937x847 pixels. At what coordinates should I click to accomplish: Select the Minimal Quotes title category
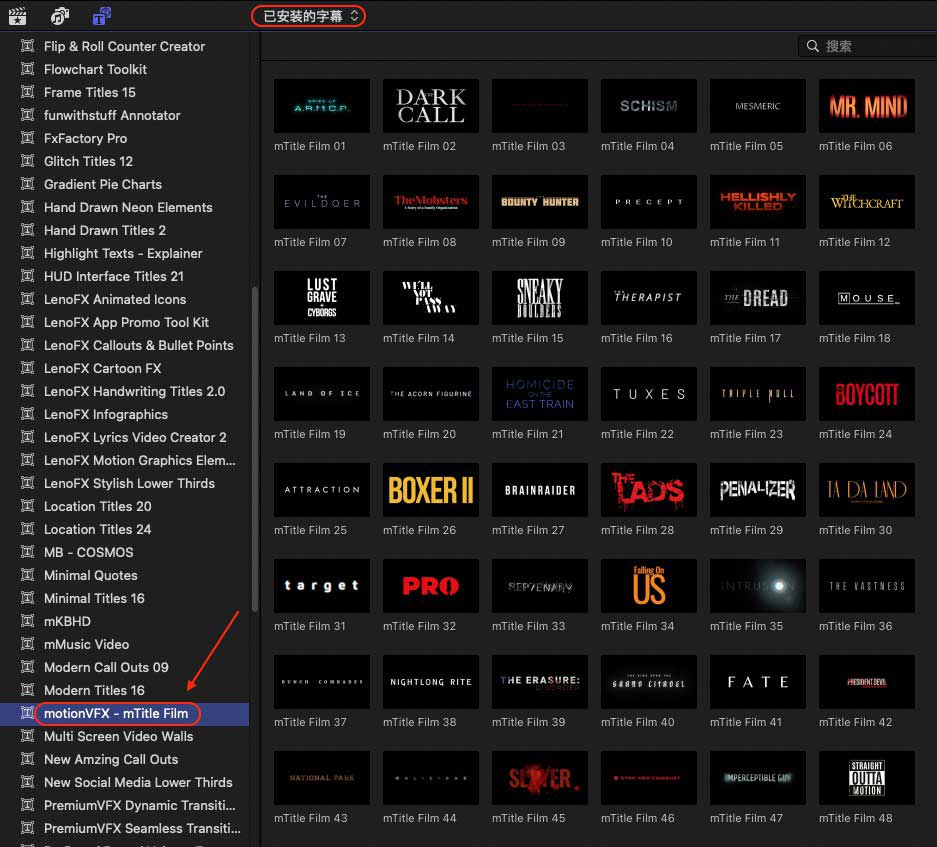[x=90, y=575]
